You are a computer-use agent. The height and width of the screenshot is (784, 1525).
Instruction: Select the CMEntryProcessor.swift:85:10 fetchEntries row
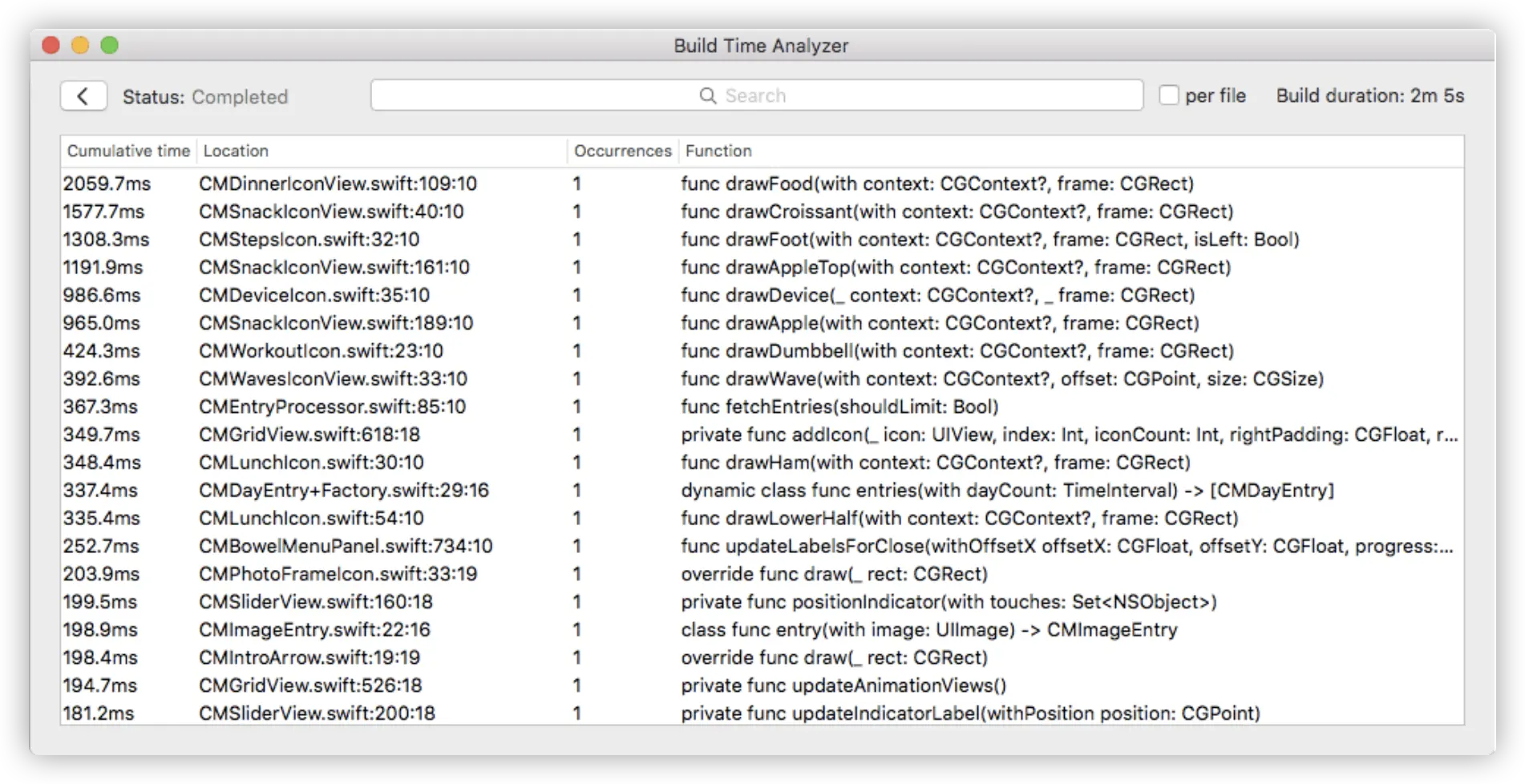tap(762, 406)
